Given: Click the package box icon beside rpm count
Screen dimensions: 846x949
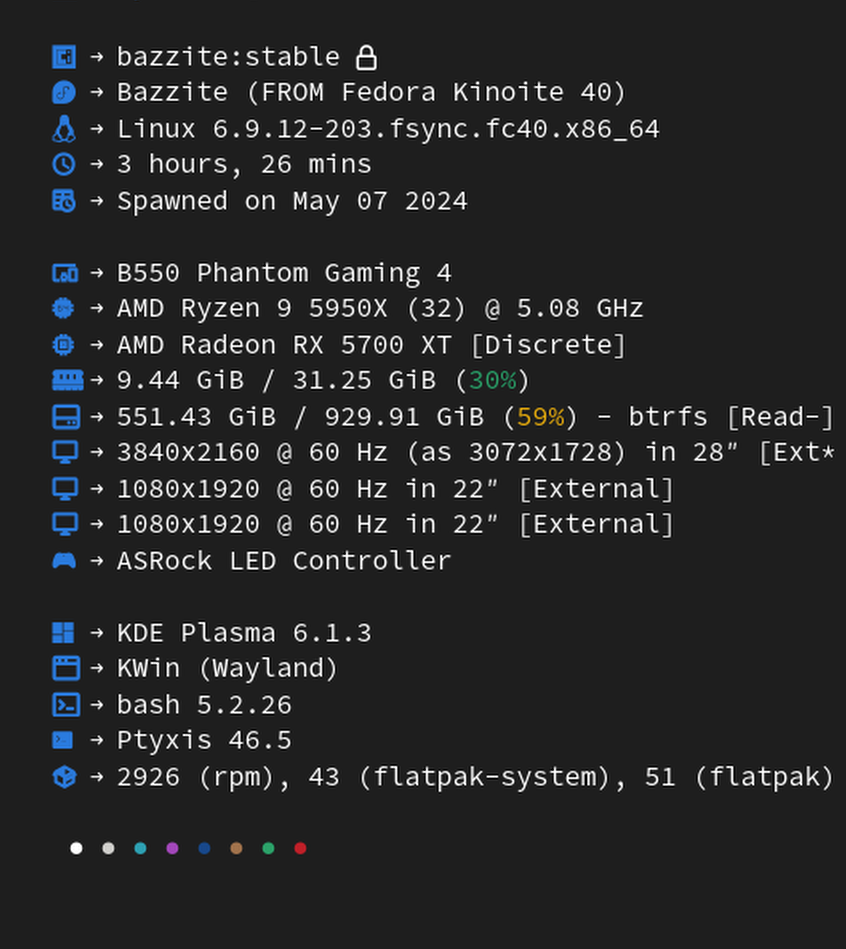Looking at the screenshot, I should [64, 777].
